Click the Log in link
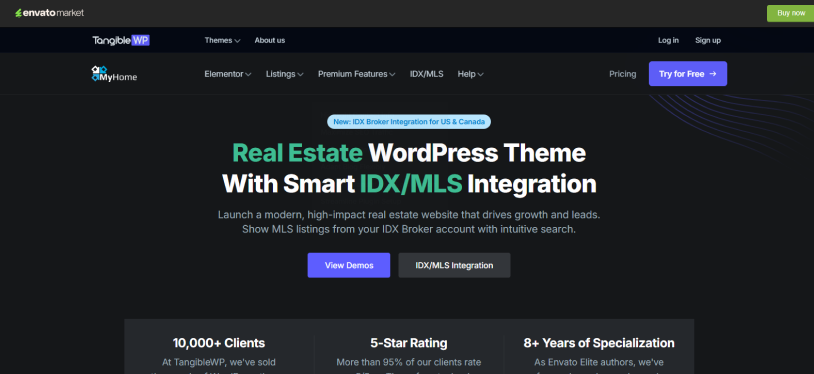This screenshot has width=814, height=374. pyautogui.click(x=668, y=40)
